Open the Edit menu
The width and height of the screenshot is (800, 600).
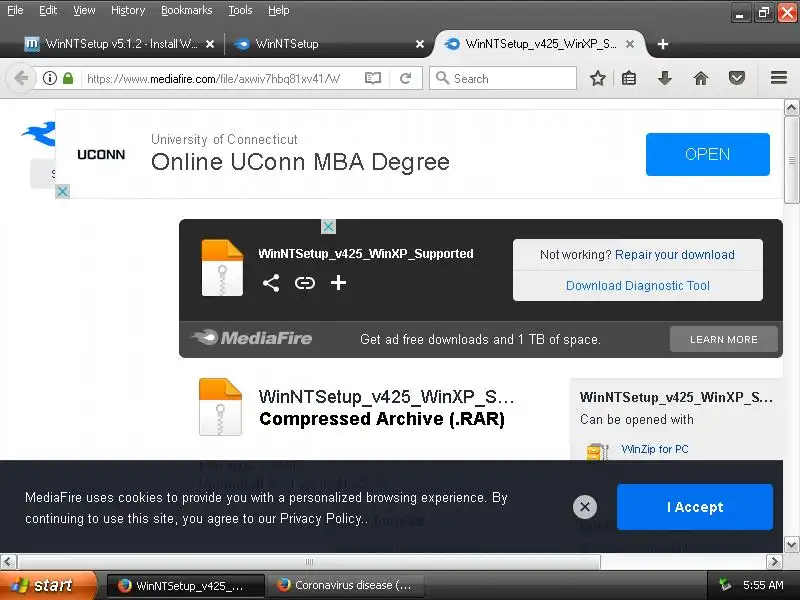click(48, 10)
